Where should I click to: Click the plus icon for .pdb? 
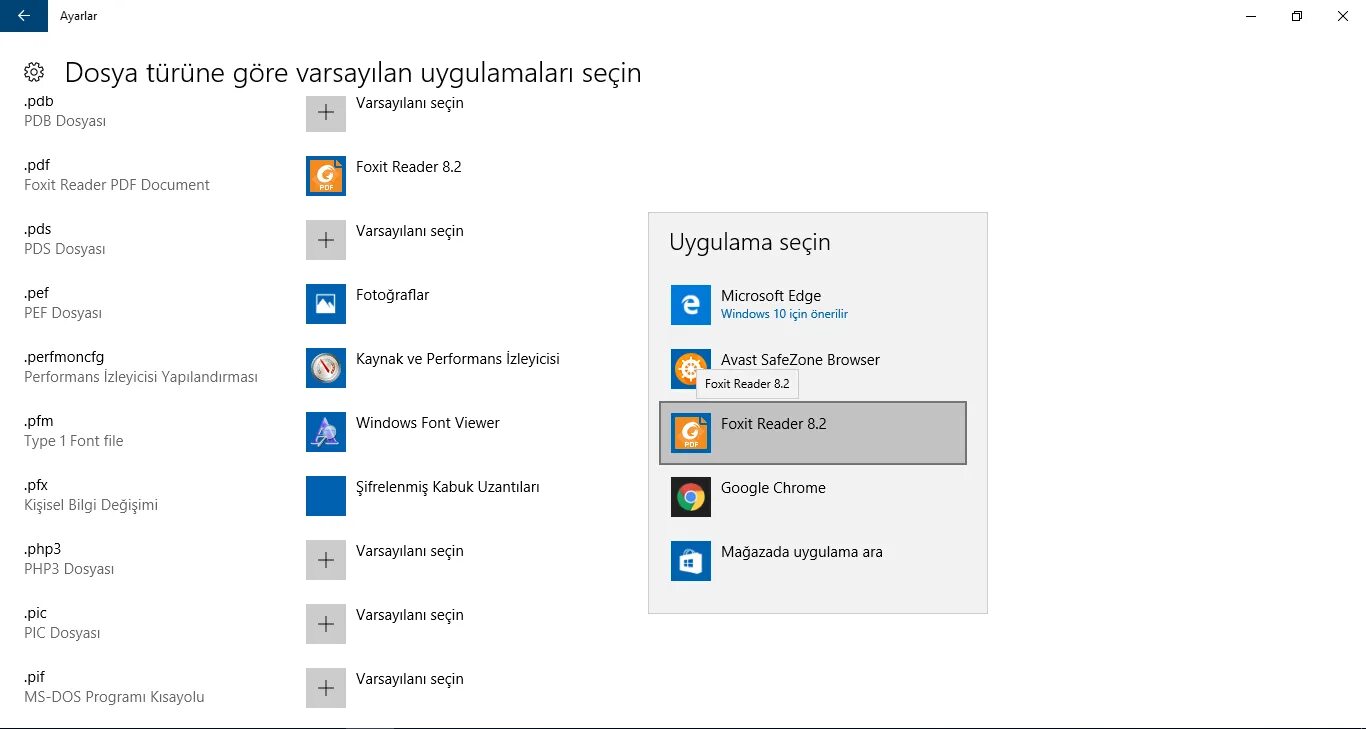326,113
